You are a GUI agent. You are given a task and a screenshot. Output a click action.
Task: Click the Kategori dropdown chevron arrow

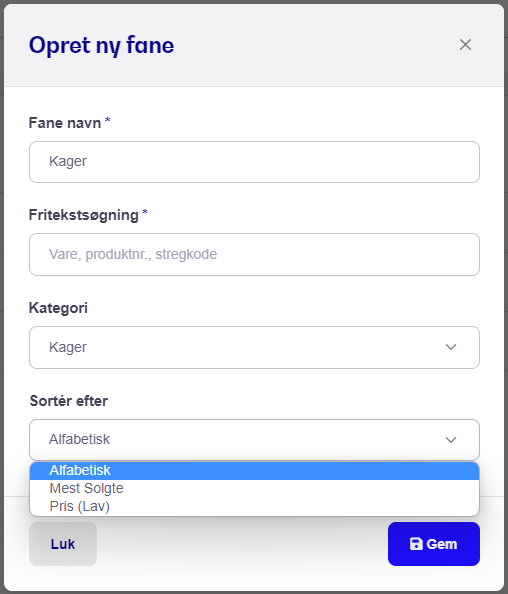[451, 347]
